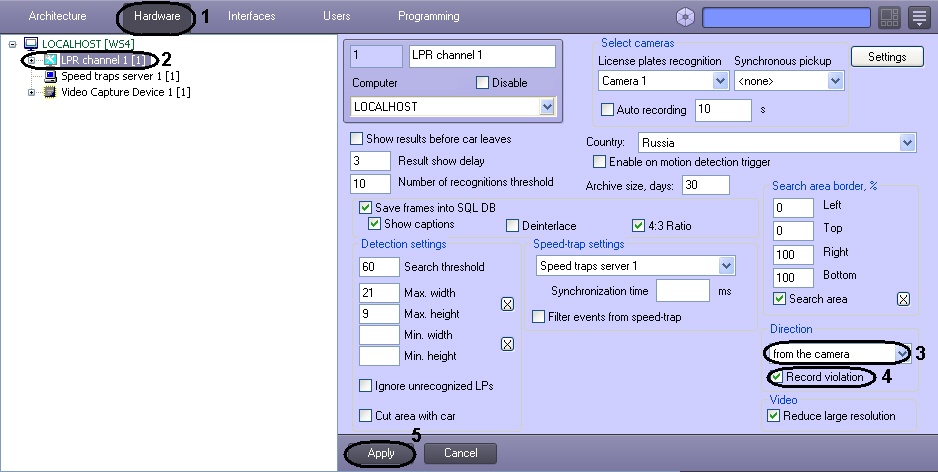Expand Video Capture Device 1 node
938x472 pixels.
pyautogui.click(x=31, y=92)
